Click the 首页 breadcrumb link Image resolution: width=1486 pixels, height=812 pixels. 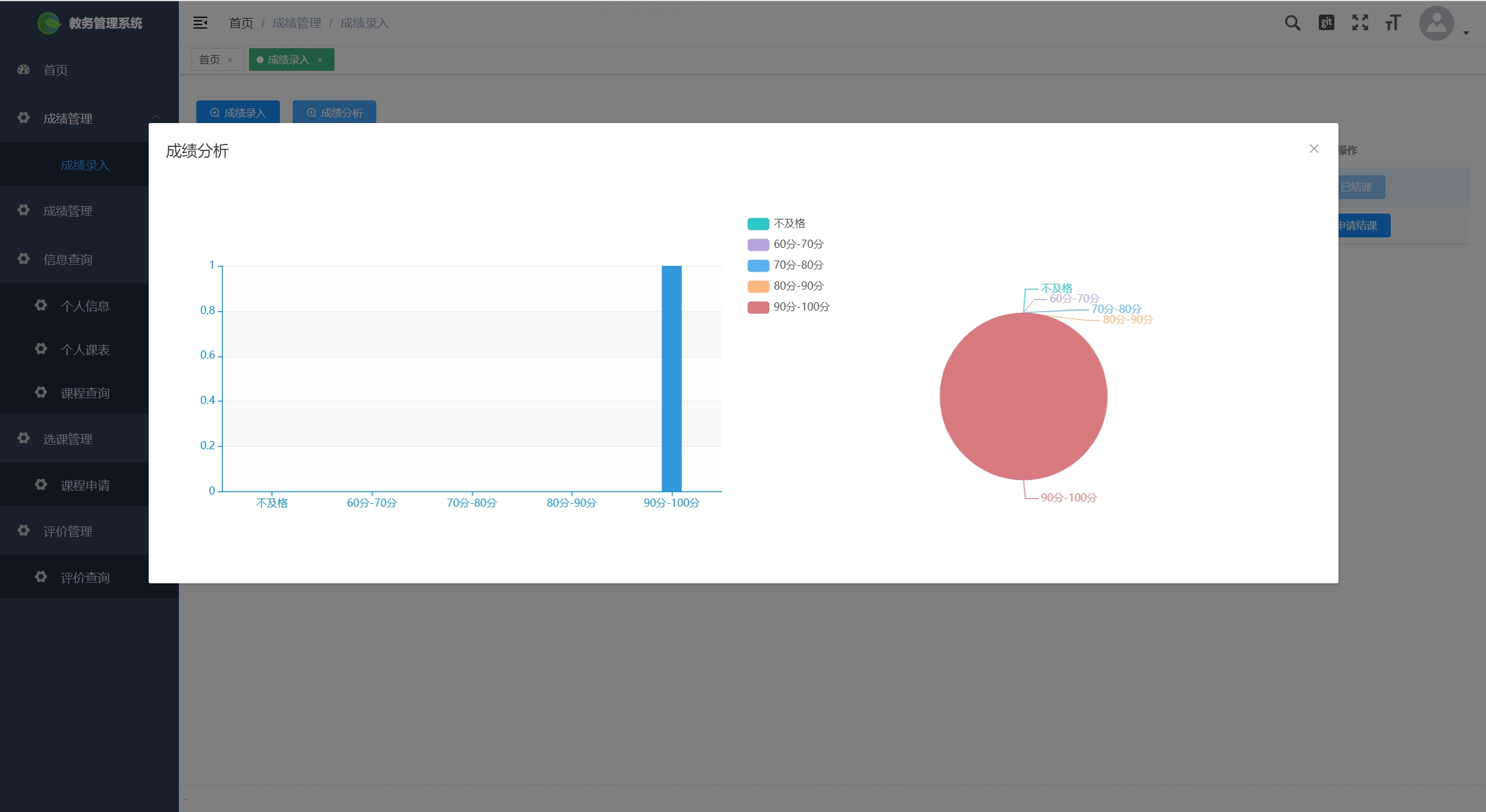(x=241, y=23)
